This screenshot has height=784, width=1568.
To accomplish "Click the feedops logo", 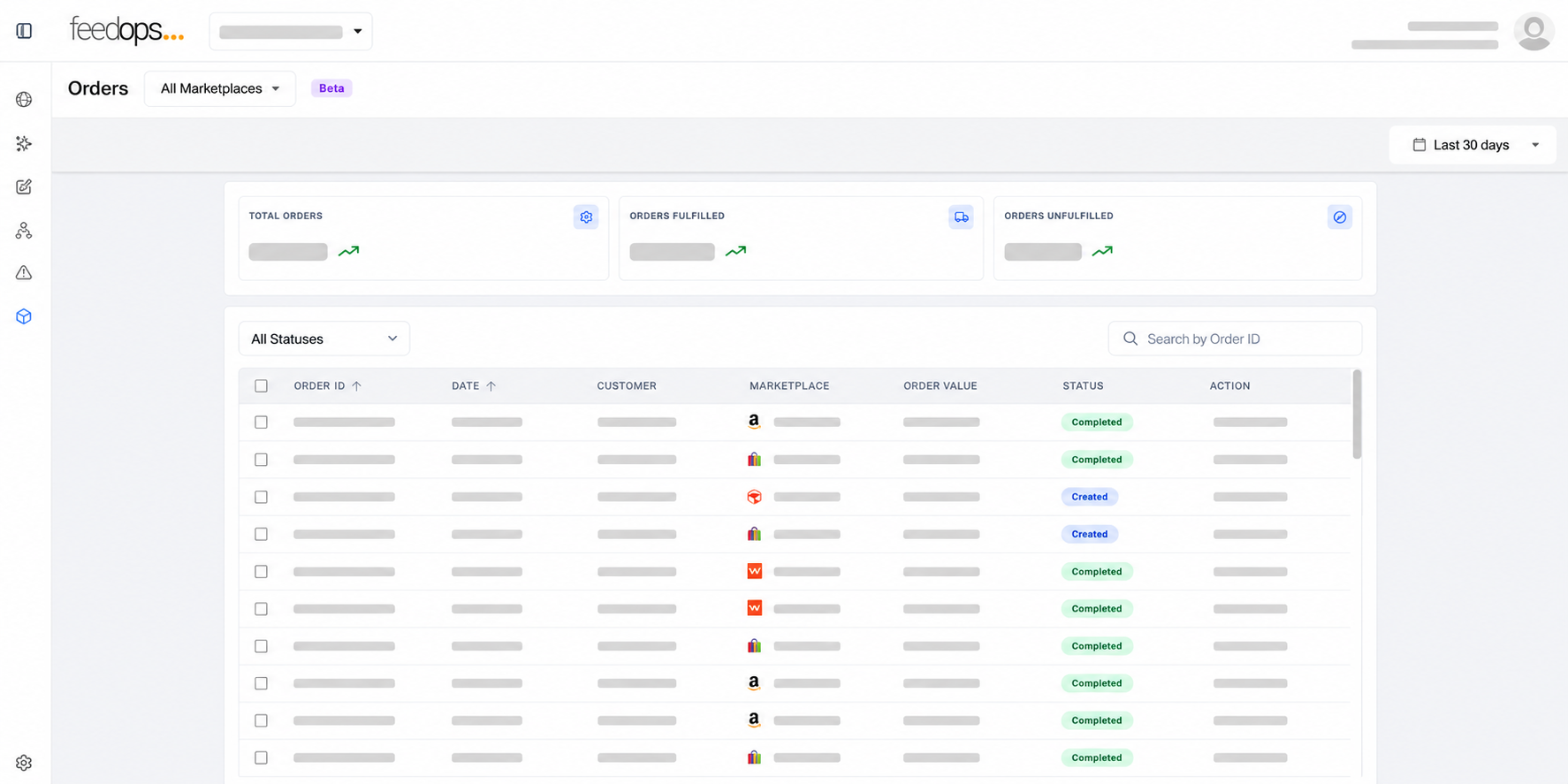I will pos(126,31).
